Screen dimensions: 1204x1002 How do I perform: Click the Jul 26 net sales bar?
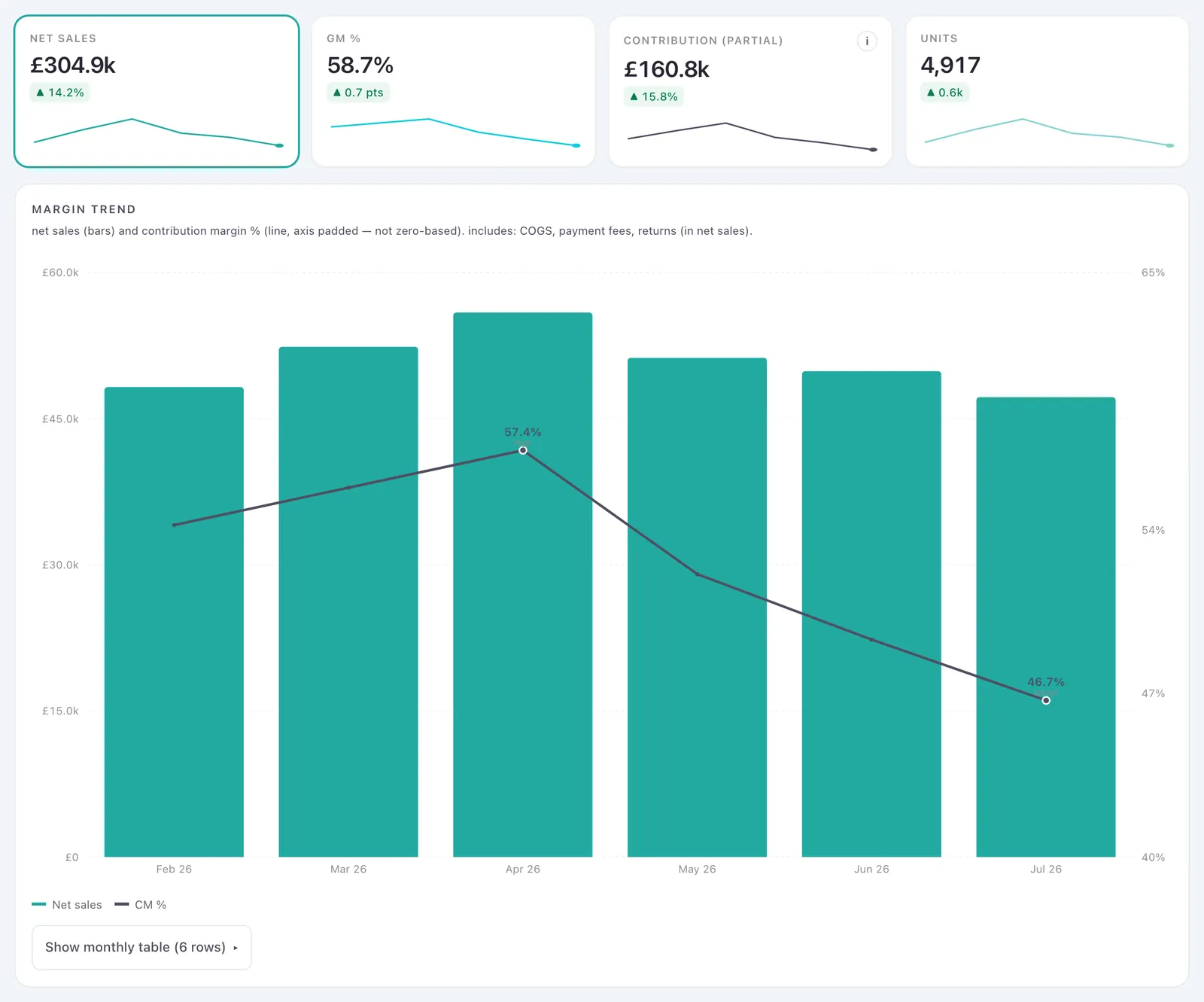pos(1046,627)
